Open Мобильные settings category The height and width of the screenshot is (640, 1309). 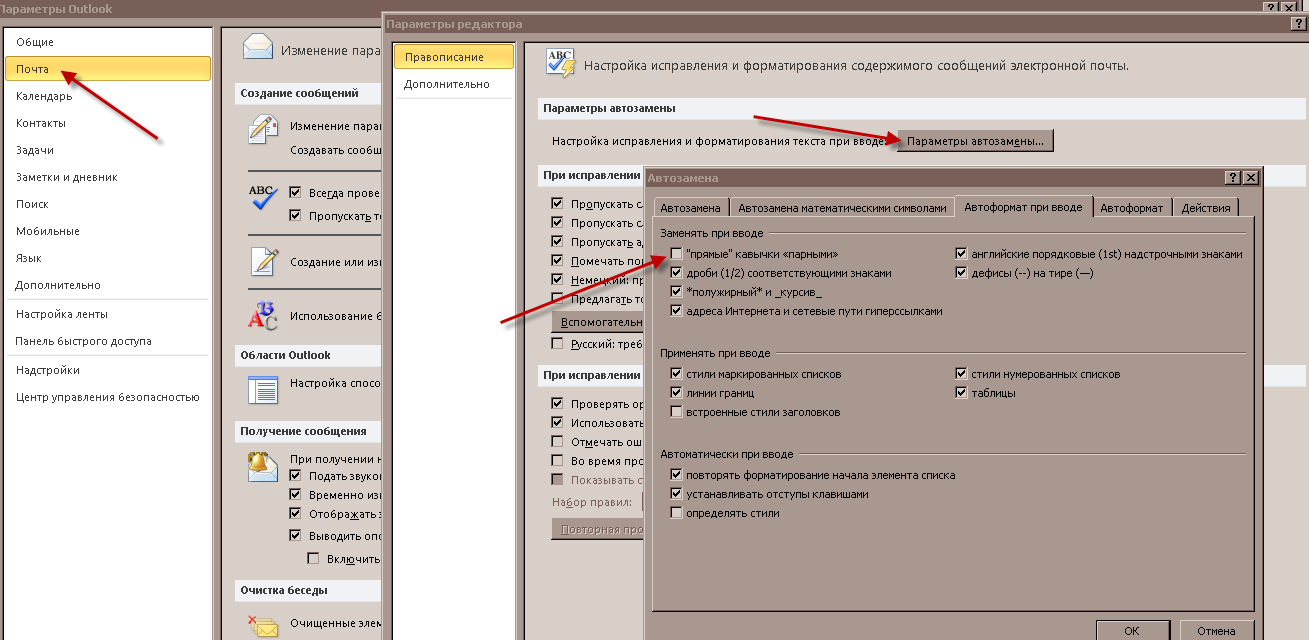(108, 231)
